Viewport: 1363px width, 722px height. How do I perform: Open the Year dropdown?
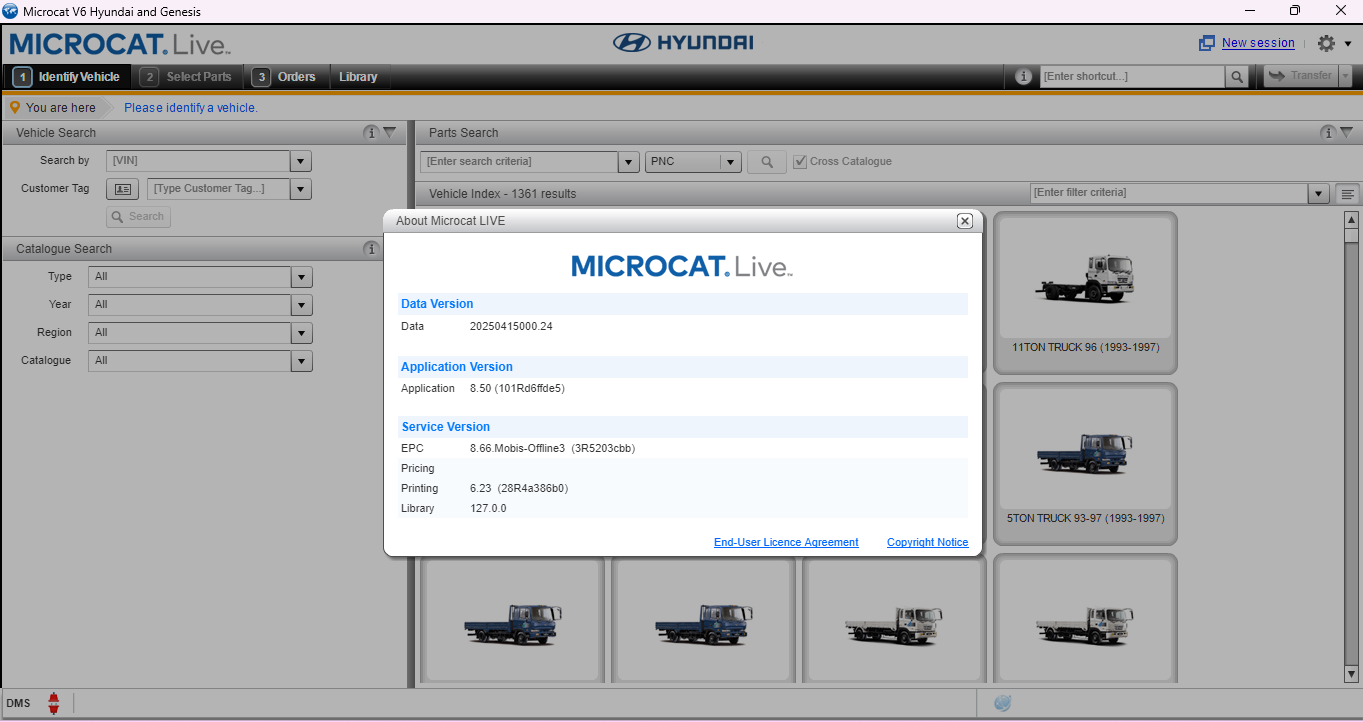[x=301, y=305]
